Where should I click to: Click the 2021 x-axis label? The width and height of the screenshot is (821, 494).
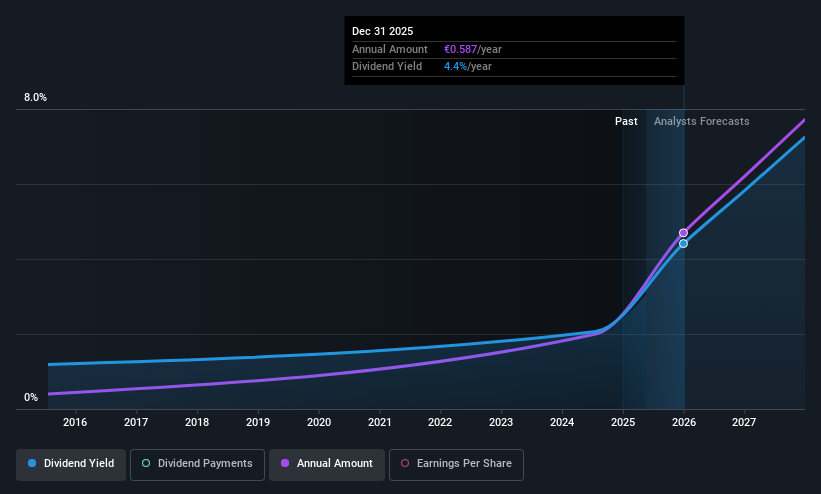pos(380,422)
